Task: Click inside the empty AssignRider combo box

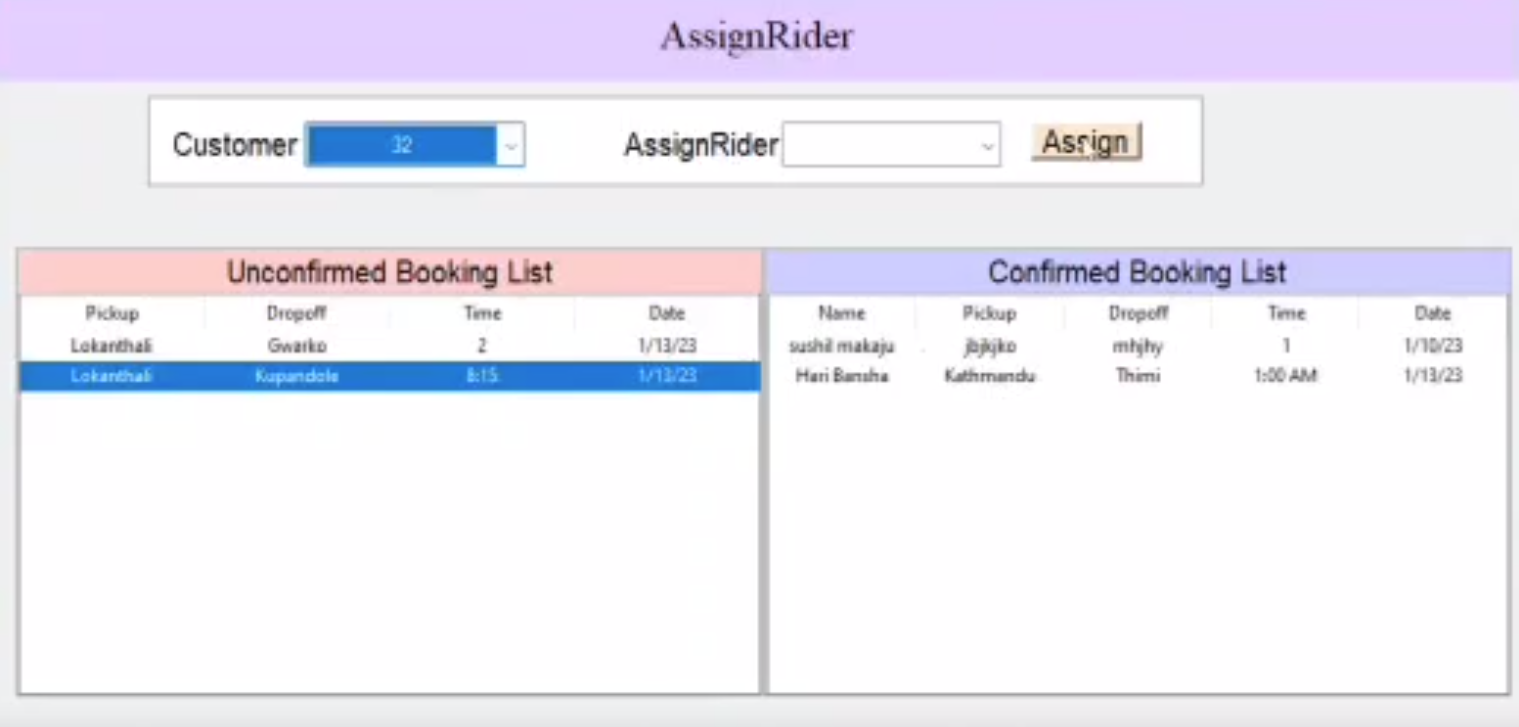Action: (x=878, y=146)
